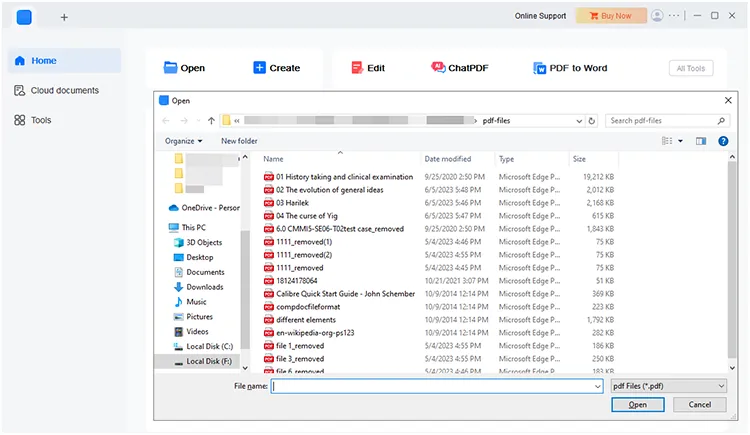Select en-wikipedia-org-ps123 file
This screenshot has width=750, height=435.
309,333
